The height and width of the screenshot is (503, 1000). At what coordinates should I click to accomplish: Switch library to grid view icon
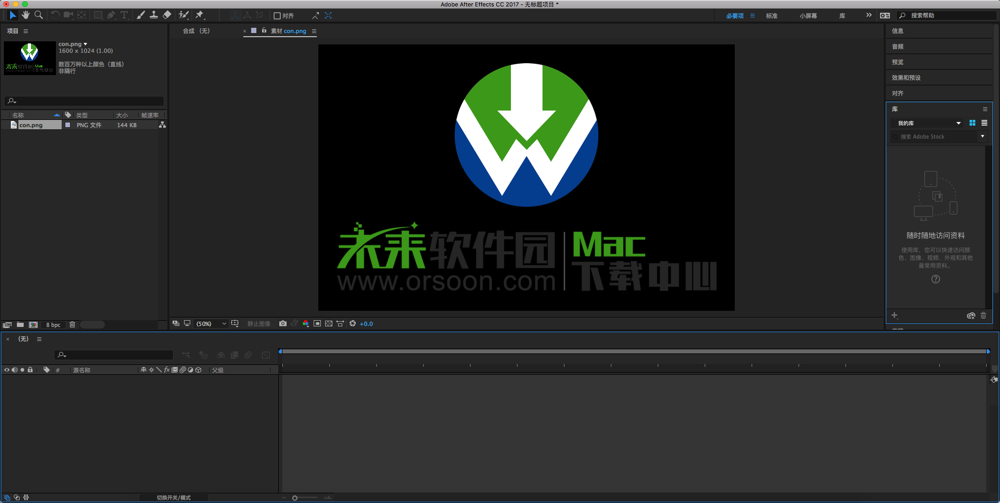[x=973, y=123]
